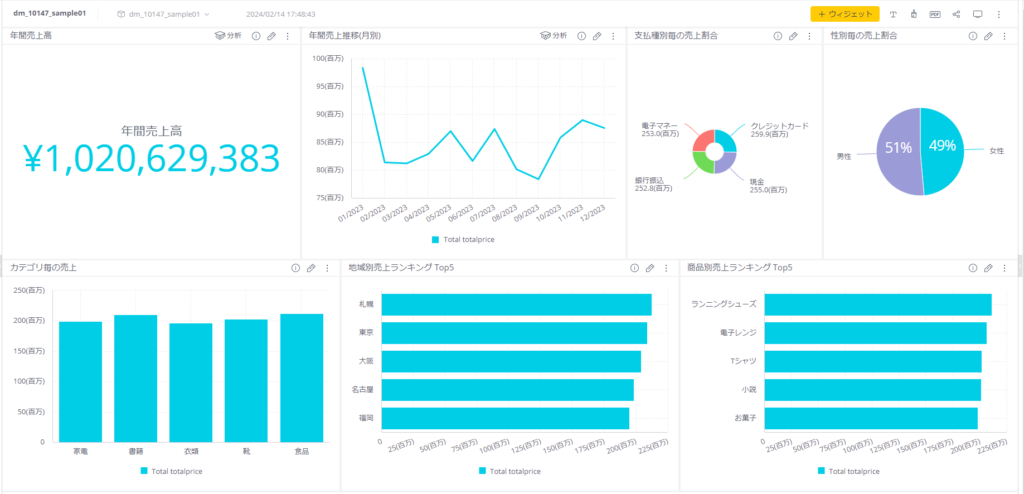Edit the 支払種別毎の売上割合 widget with pencil icon
This screenshot has height=494, width=1024.
tap(793, 36)
